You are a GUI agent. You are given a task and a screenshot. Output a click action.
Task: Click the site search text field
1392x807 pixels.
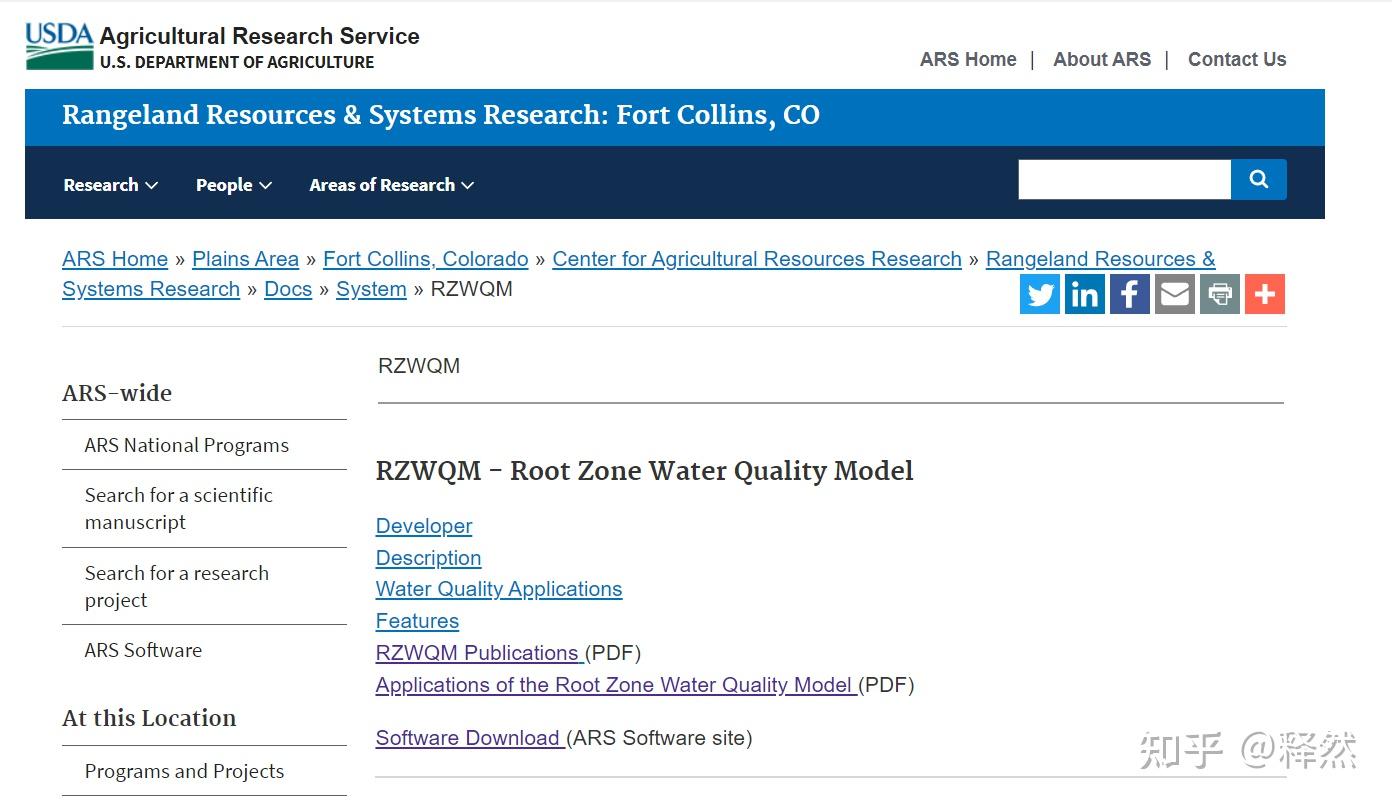[1124, 180]
